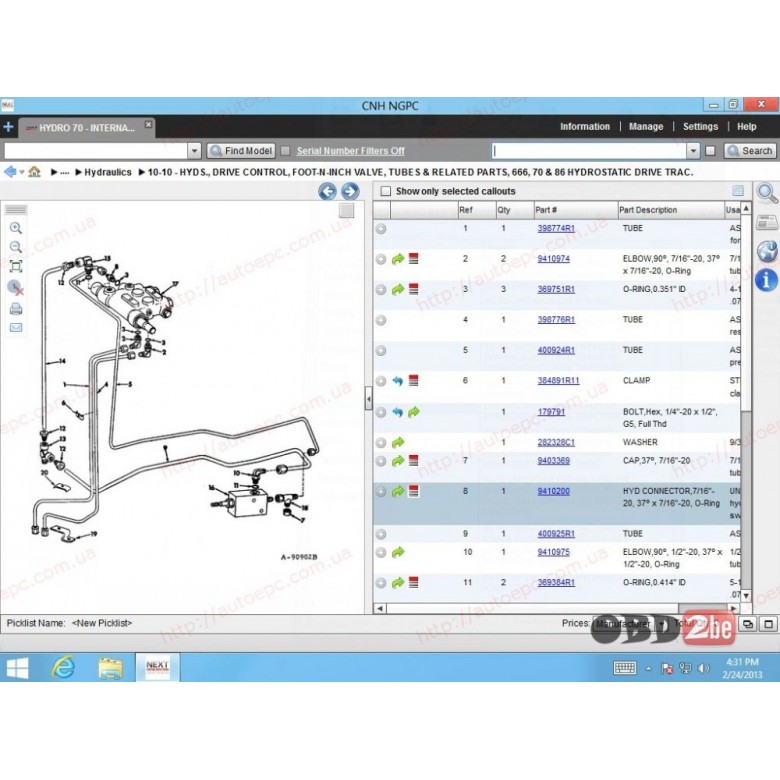Enable Show only selected callouts checkbox
Viewport: 780px width, 780px height.
(386, 191)
